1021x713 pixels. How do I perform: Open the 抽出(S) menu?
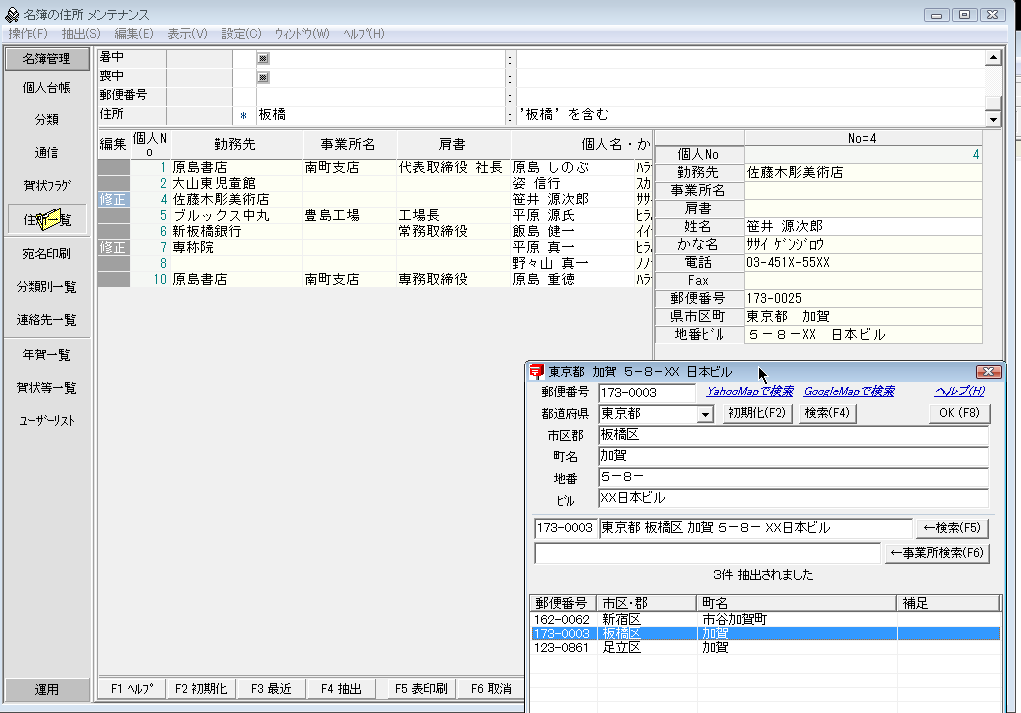click(81, 34)
